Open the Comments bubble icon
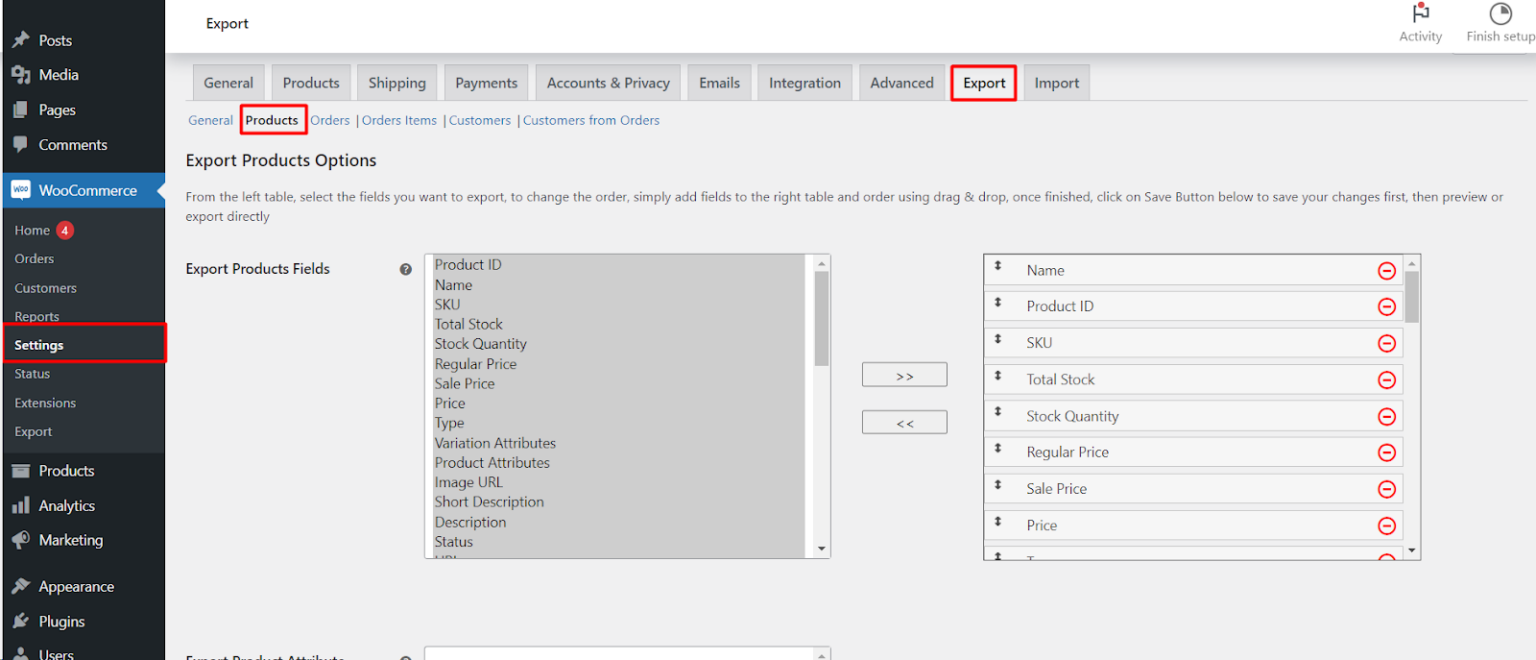Screen dimensions: 1536x660 click(x=22, y=144)
